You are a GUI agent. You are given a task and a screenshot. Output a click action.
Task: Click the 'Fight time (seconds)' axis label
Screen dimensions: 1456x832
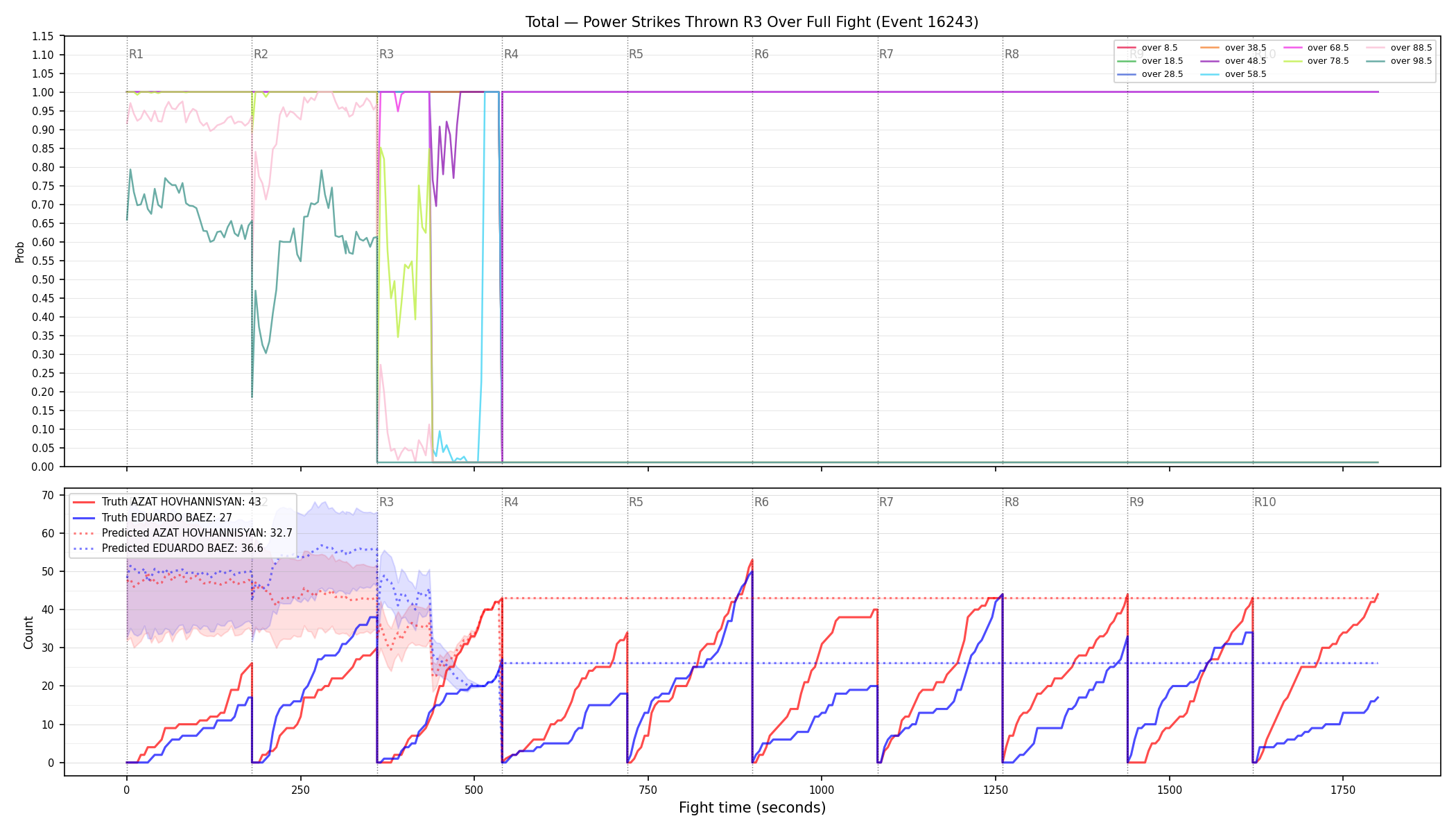[752, 808]
